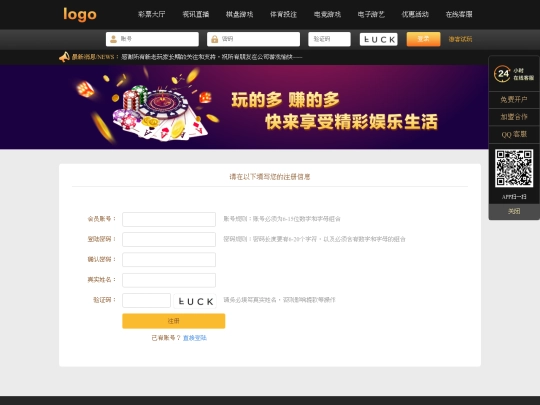This screenshot has height=405, width=540.
Task: Refresh the header LUCK captcha image
Action: coord(379,39)
